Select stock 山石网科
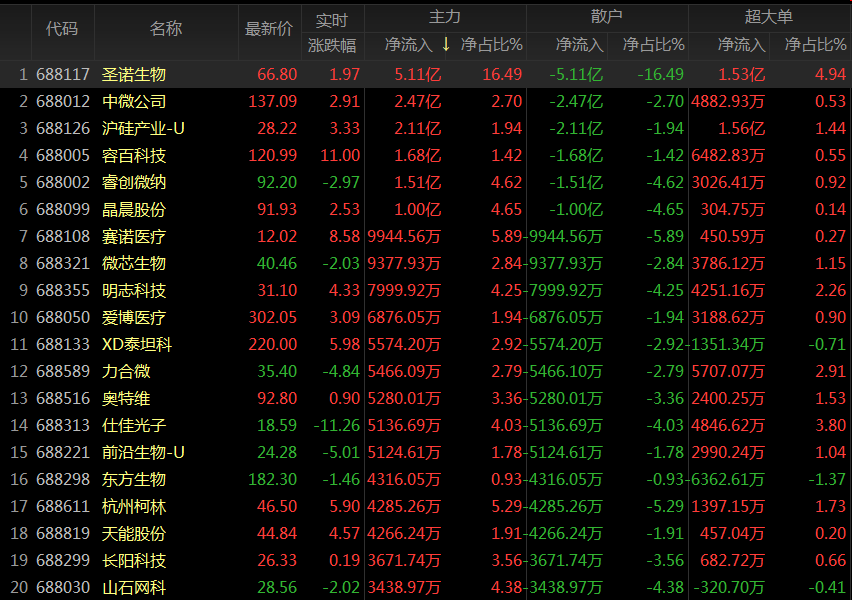This screenshot has height=600, width=852. click(x=134, y=588)
